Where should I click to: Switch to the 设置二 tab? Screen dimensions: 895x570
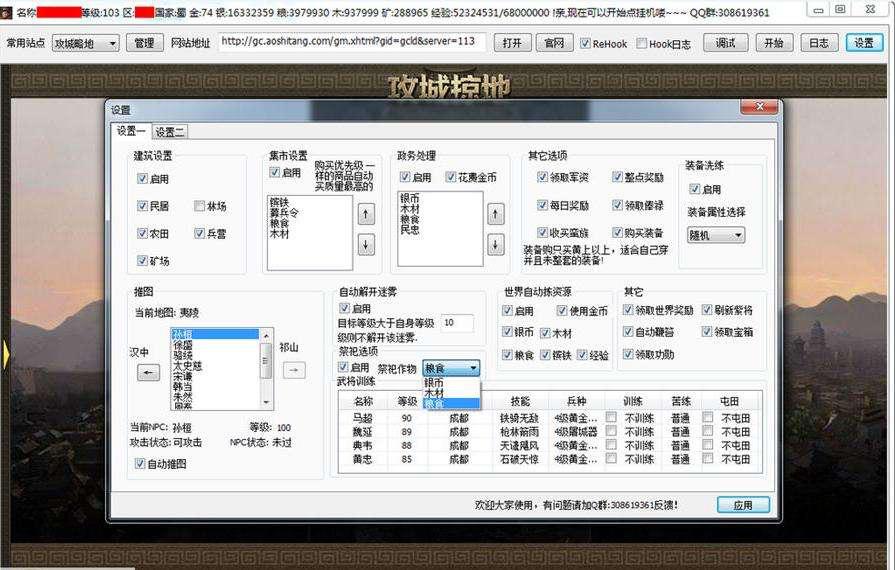click(170, 131)
